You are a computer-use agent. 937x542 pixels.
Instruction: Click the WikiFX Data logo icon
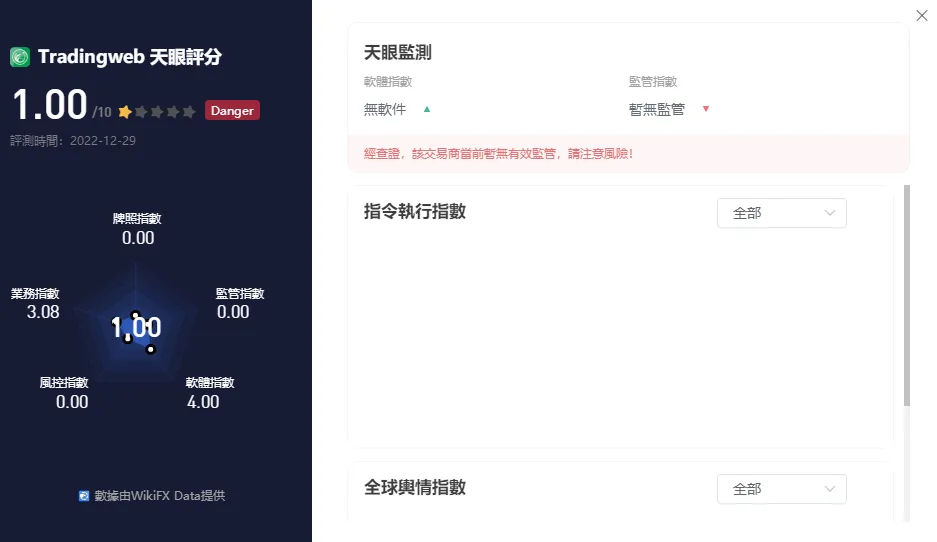pos(84,495)
